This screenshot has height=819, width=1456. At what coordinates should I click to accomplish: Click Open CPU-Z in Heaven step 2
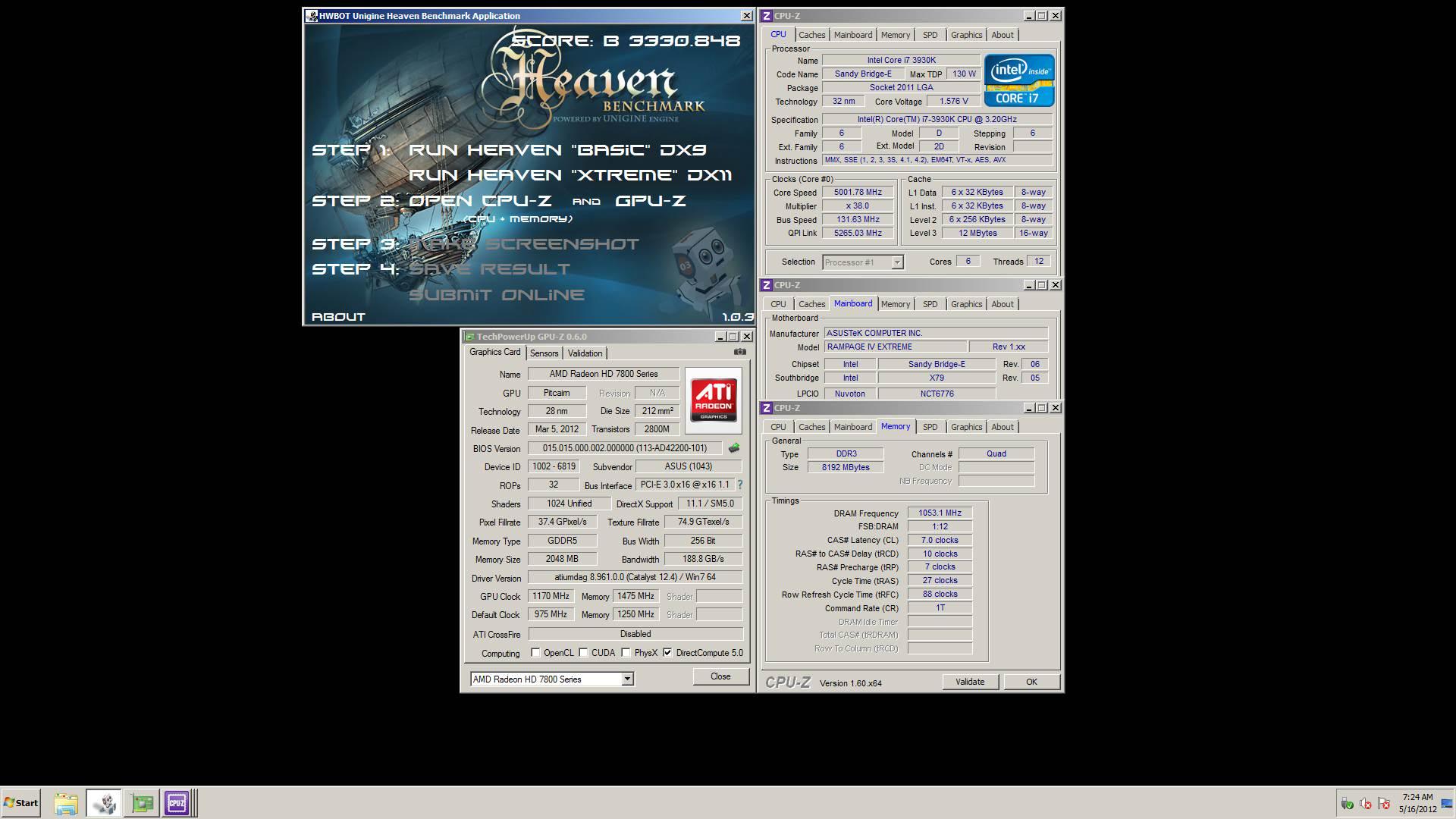pyautogui.click(x=479, y=201)
